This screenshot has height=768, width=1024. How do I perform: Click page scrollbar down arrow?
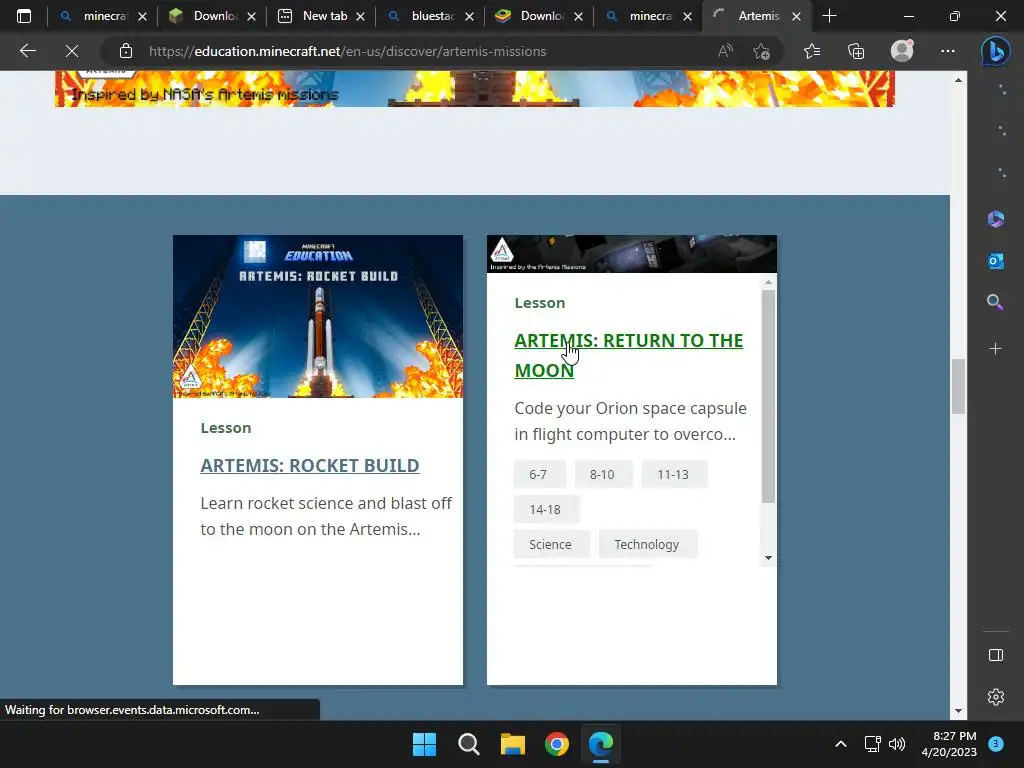[x=958, y=711]
